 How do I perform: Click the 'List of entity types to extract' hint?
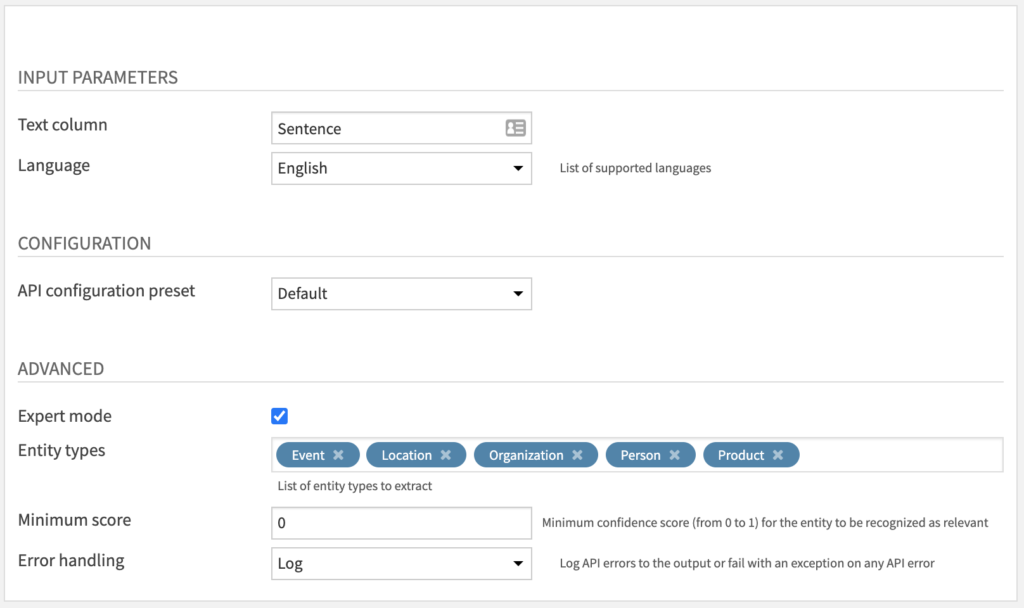point(355,486)
